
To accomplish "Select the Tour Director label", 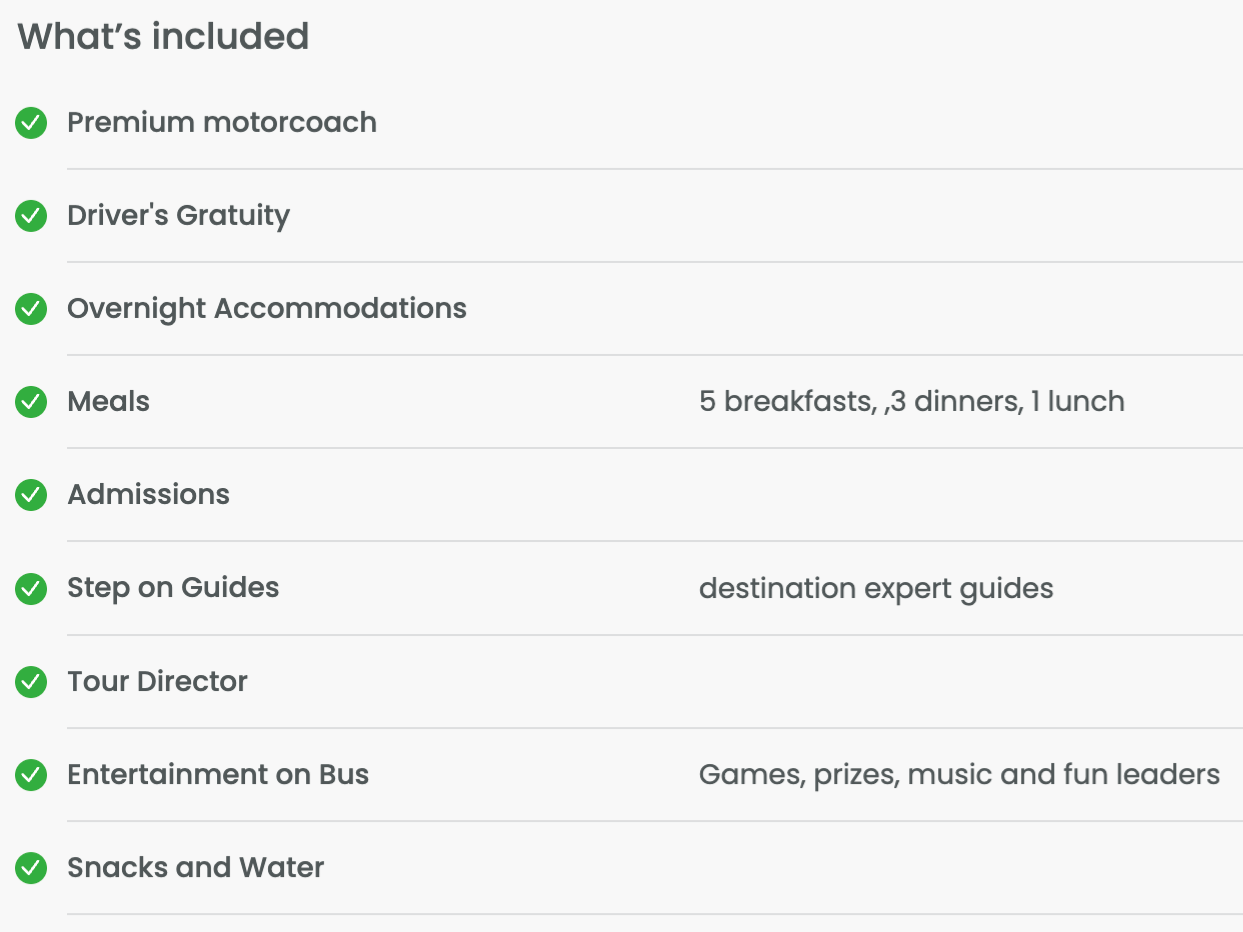I will click(157, 682).
